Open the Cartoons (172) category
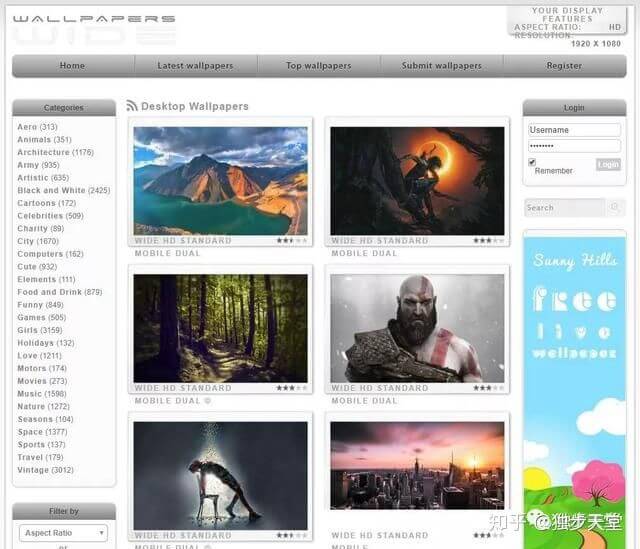Viewport: 640px width, 549px height. 47,203
